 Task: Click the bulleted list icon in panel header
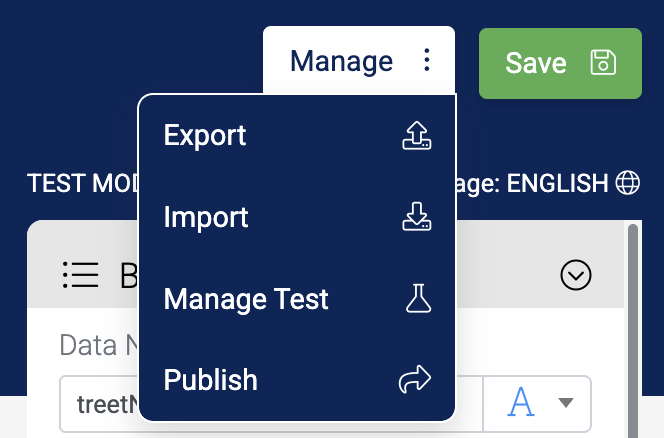[80, 275]
